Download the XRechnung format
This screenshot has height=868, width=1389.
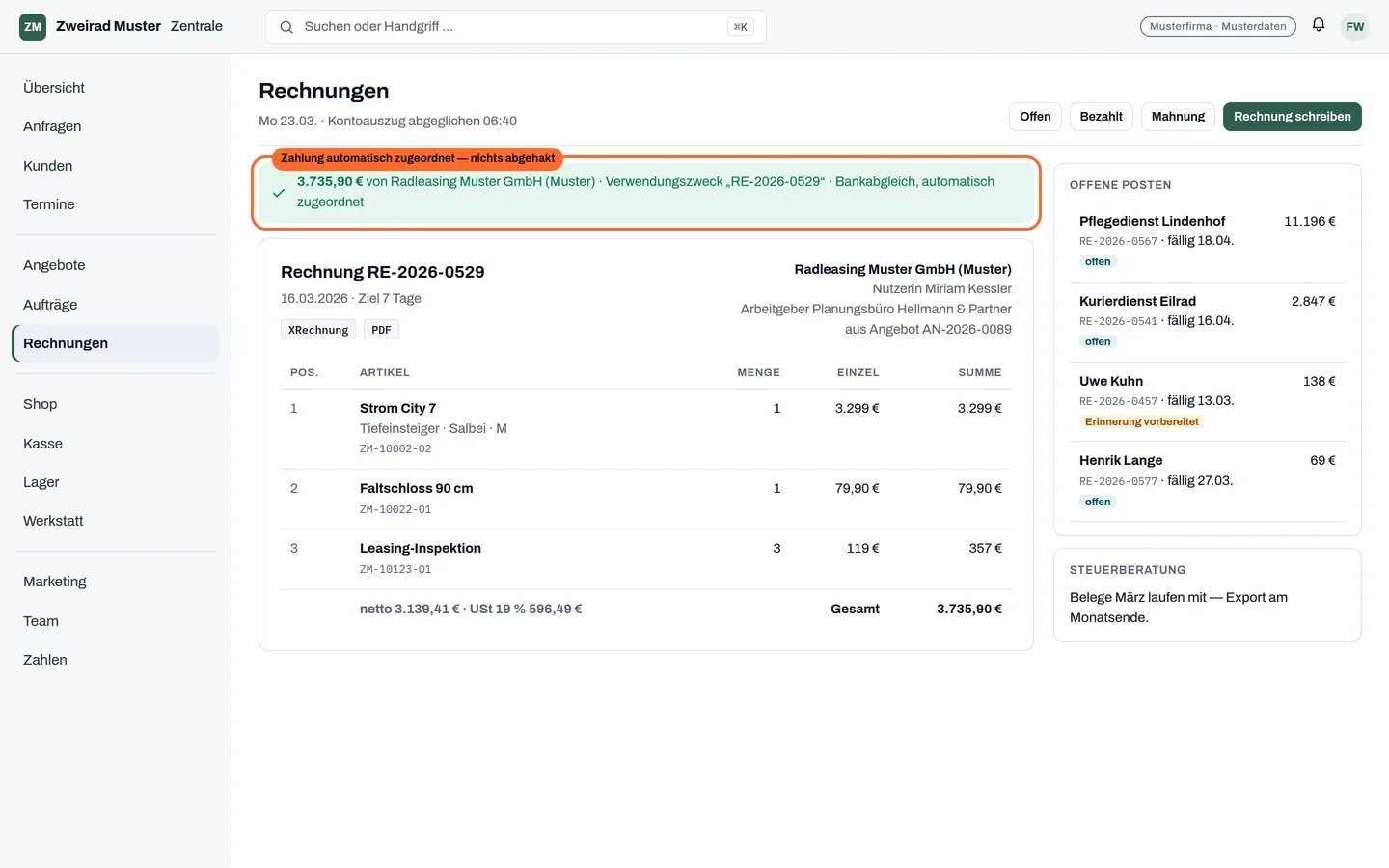(318, 330)
